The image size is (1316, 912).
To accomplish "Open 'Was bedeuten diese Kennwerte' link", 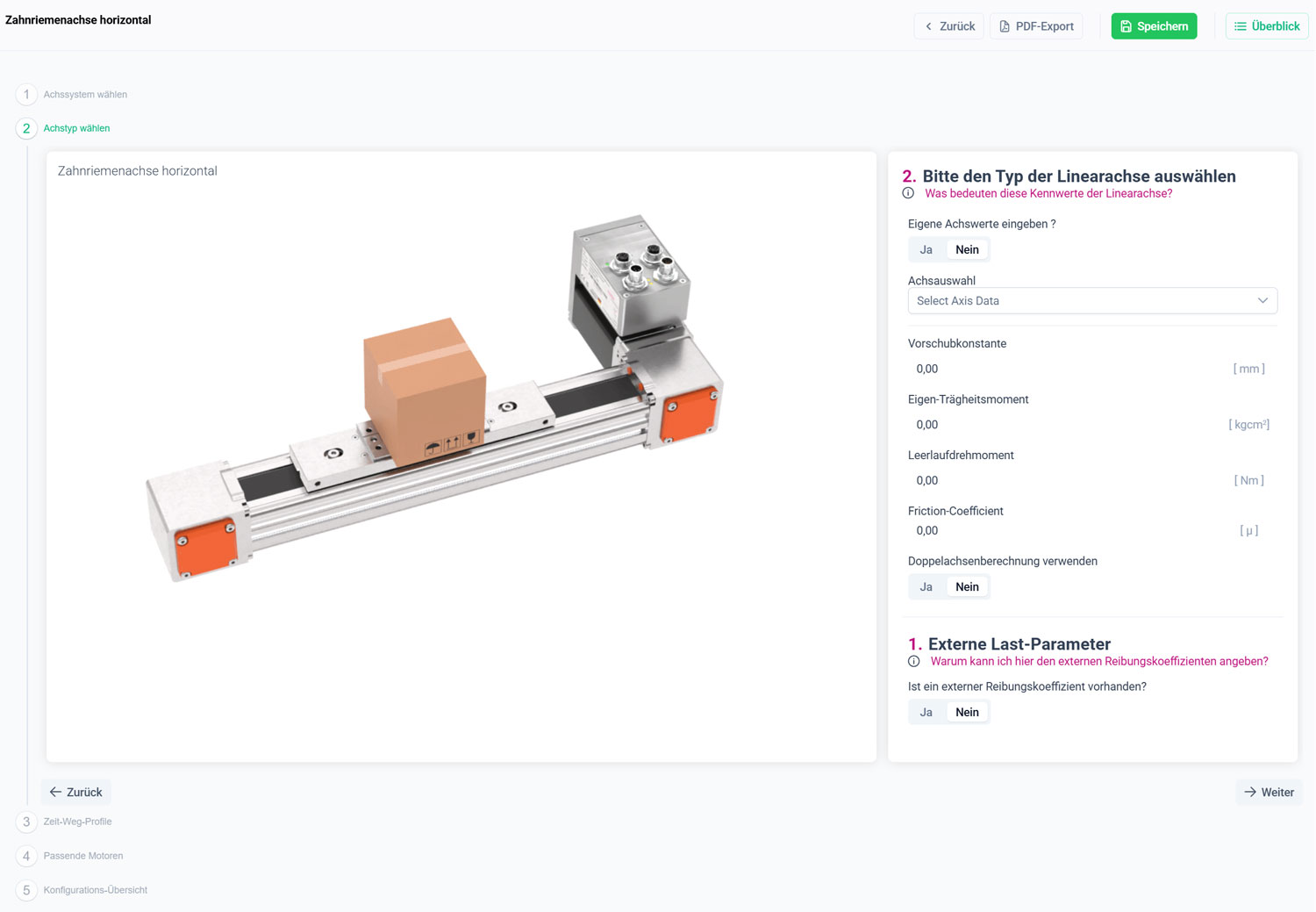I will pyautogui.click(x=1048, y=193).
